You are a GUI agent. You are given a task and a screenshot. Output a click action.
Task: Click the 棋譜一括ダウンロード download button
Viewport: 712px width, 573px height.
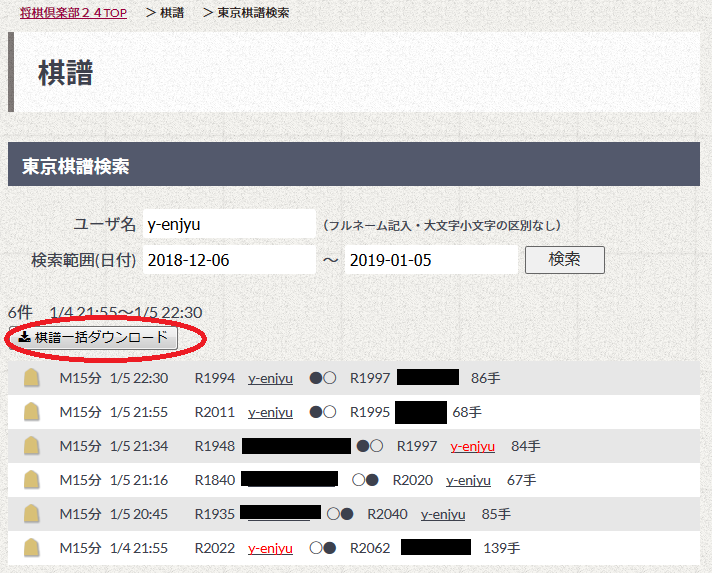click(93, 338)
